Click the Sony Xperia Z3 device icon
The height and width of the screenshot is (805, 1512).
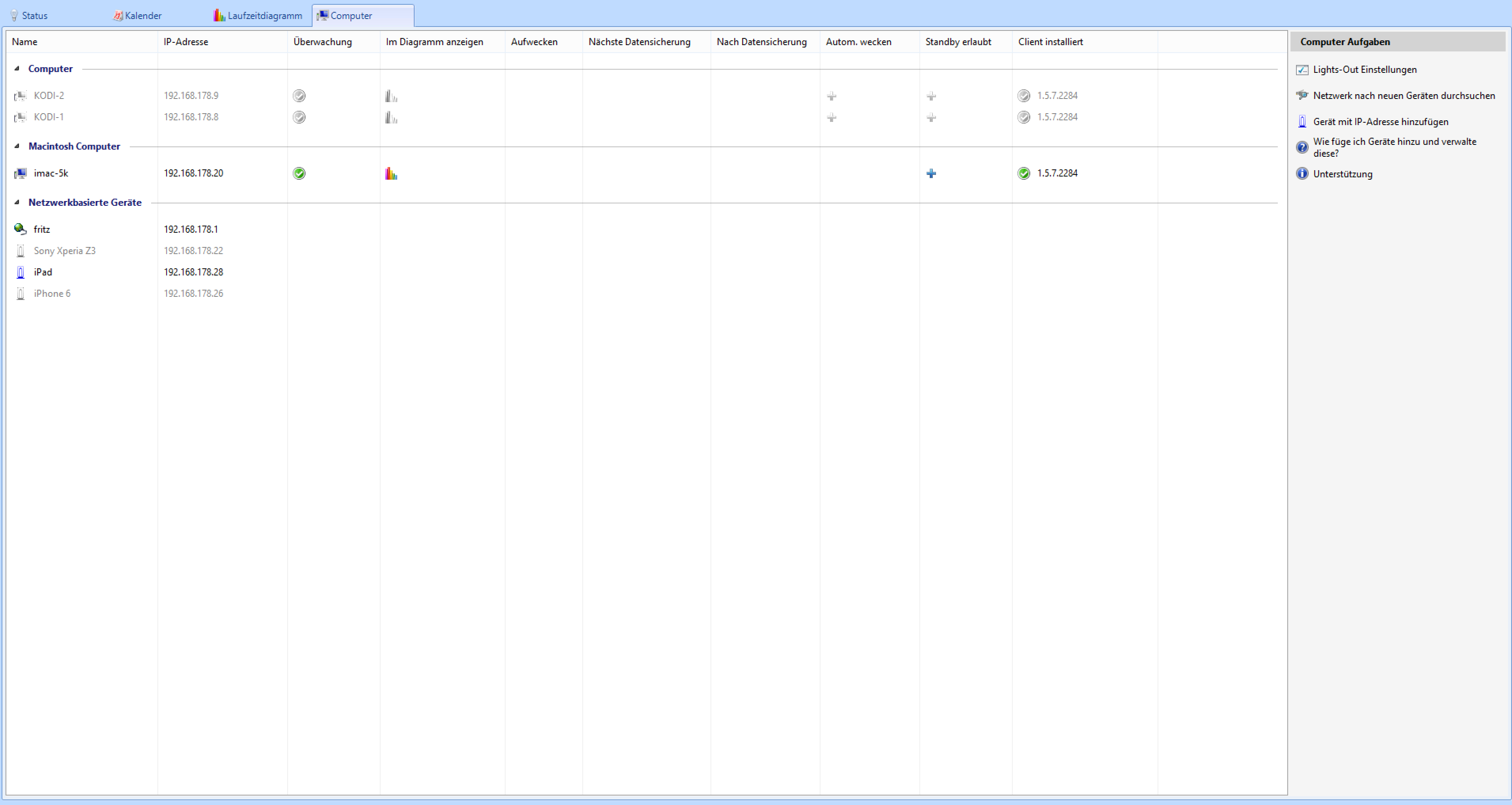[x=21, y=251]
